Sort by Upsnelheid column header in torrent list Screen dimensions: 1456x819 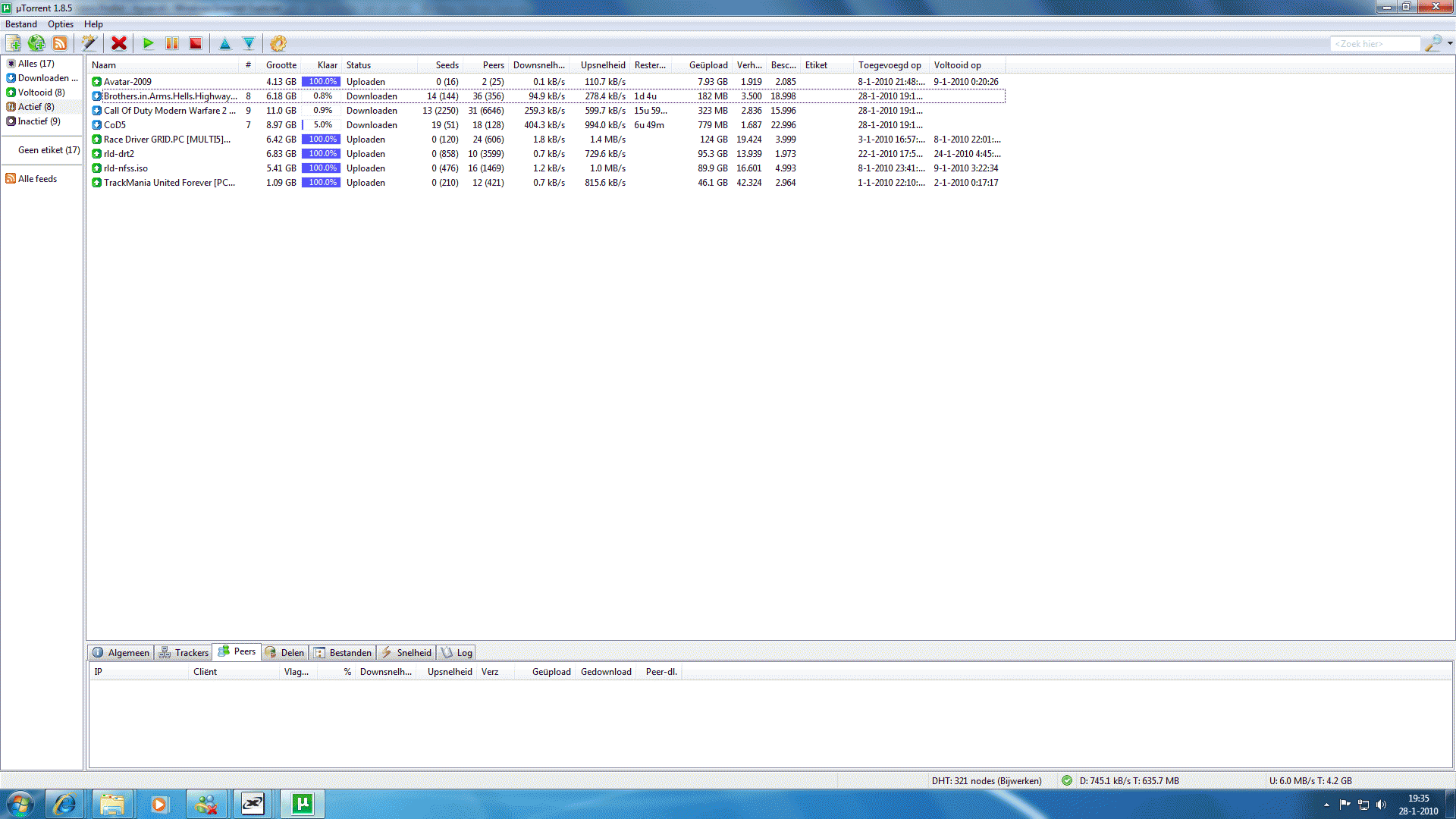(599, 65)
